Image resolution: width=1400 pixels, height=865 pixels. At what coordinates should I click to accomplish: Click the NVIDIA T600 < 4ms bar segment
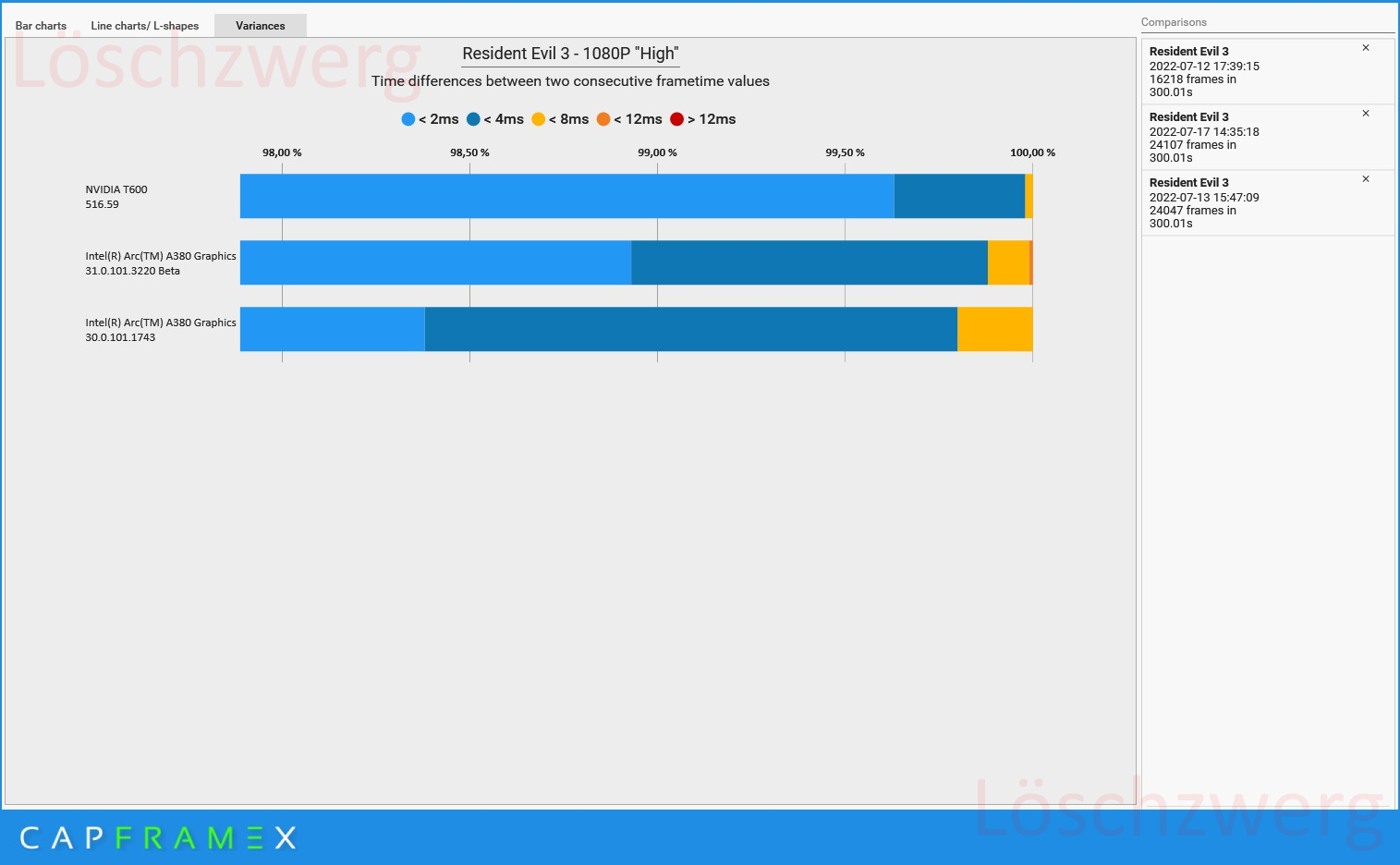pos(959,196)
